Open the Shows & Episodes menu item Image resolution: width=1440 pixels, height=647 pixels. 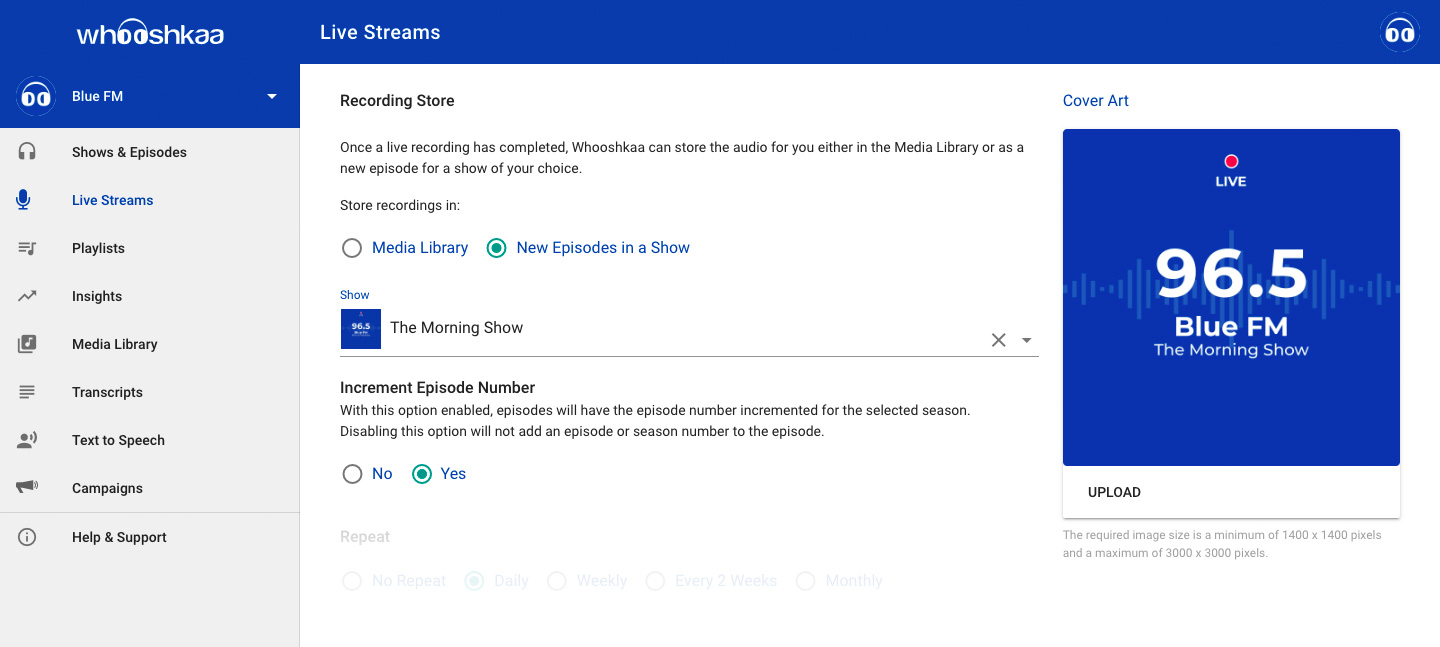click(x=150, y=152)
